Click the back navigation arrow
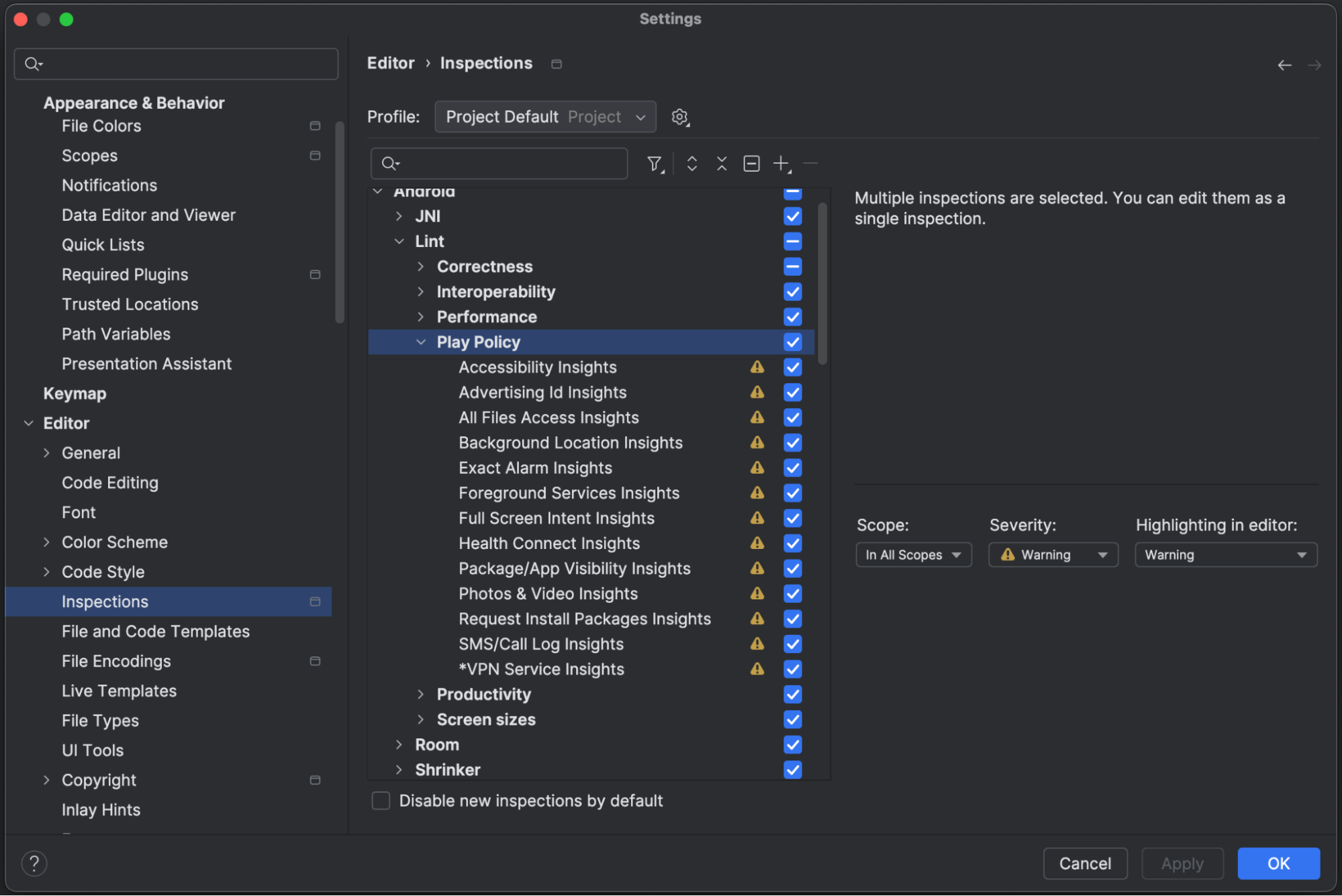1342x896 pixels. click(x=1284, y=65)
